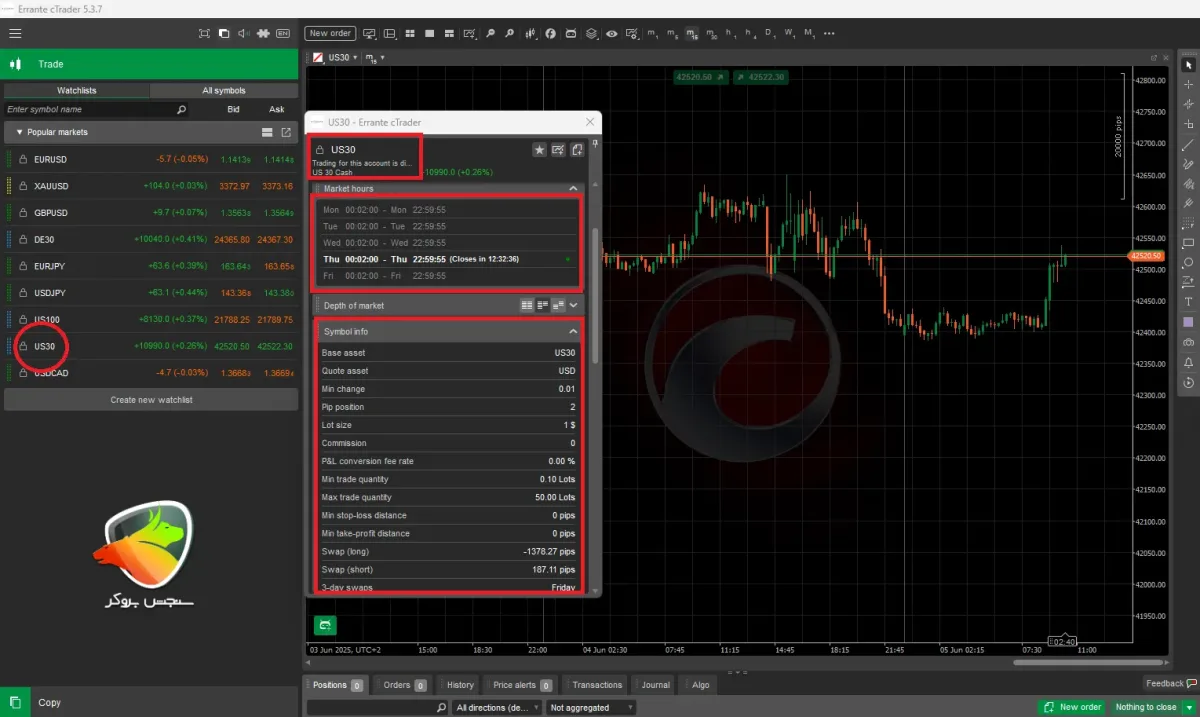This screenshot has width=1200, height=717.
Task: Click the snapshot camera icon in the right toolbar
Action: [1188, 342]
